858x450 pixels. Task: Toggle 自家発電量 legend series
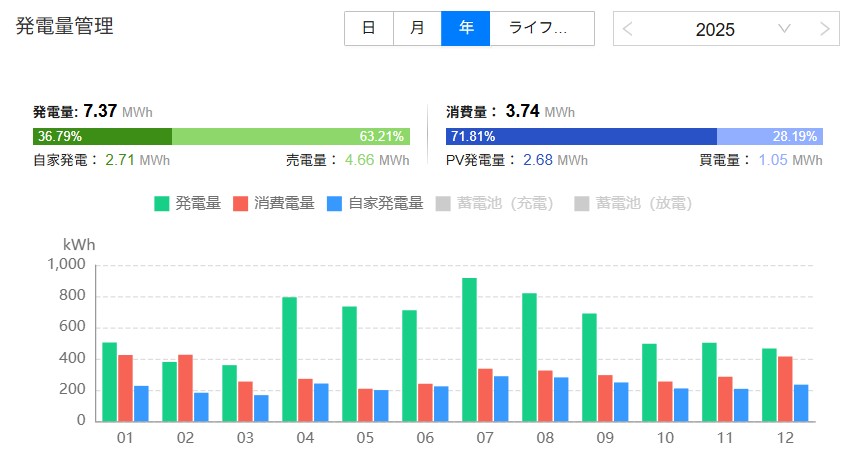click(375, 203)
